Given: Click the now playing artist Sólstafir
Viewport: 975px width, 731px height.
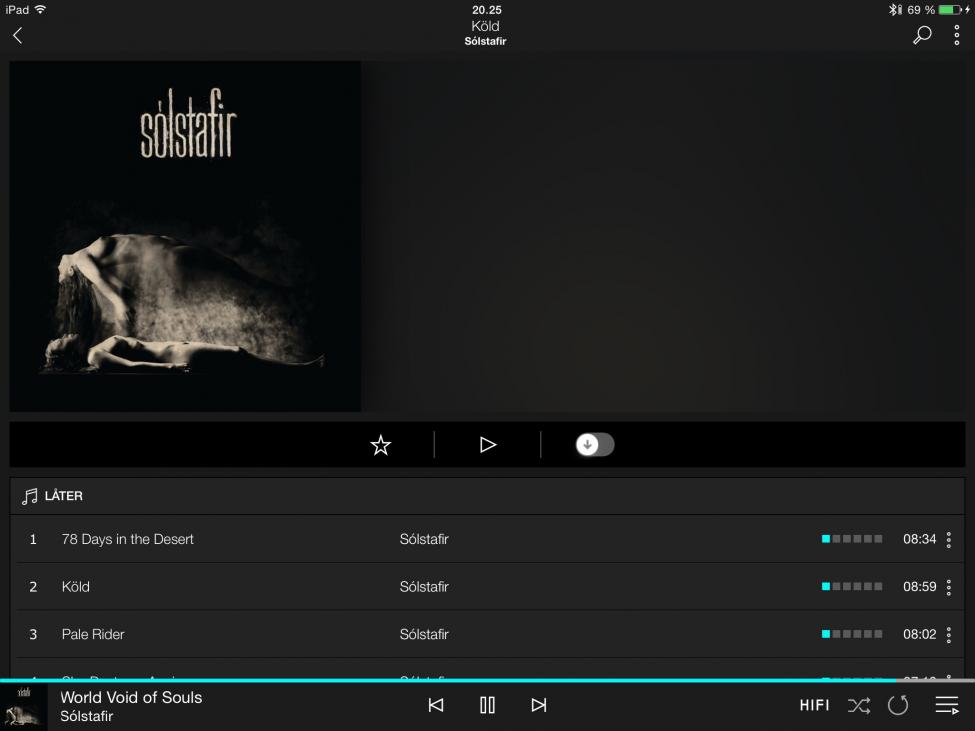Looking at the screenshot, I should [86, 716].
